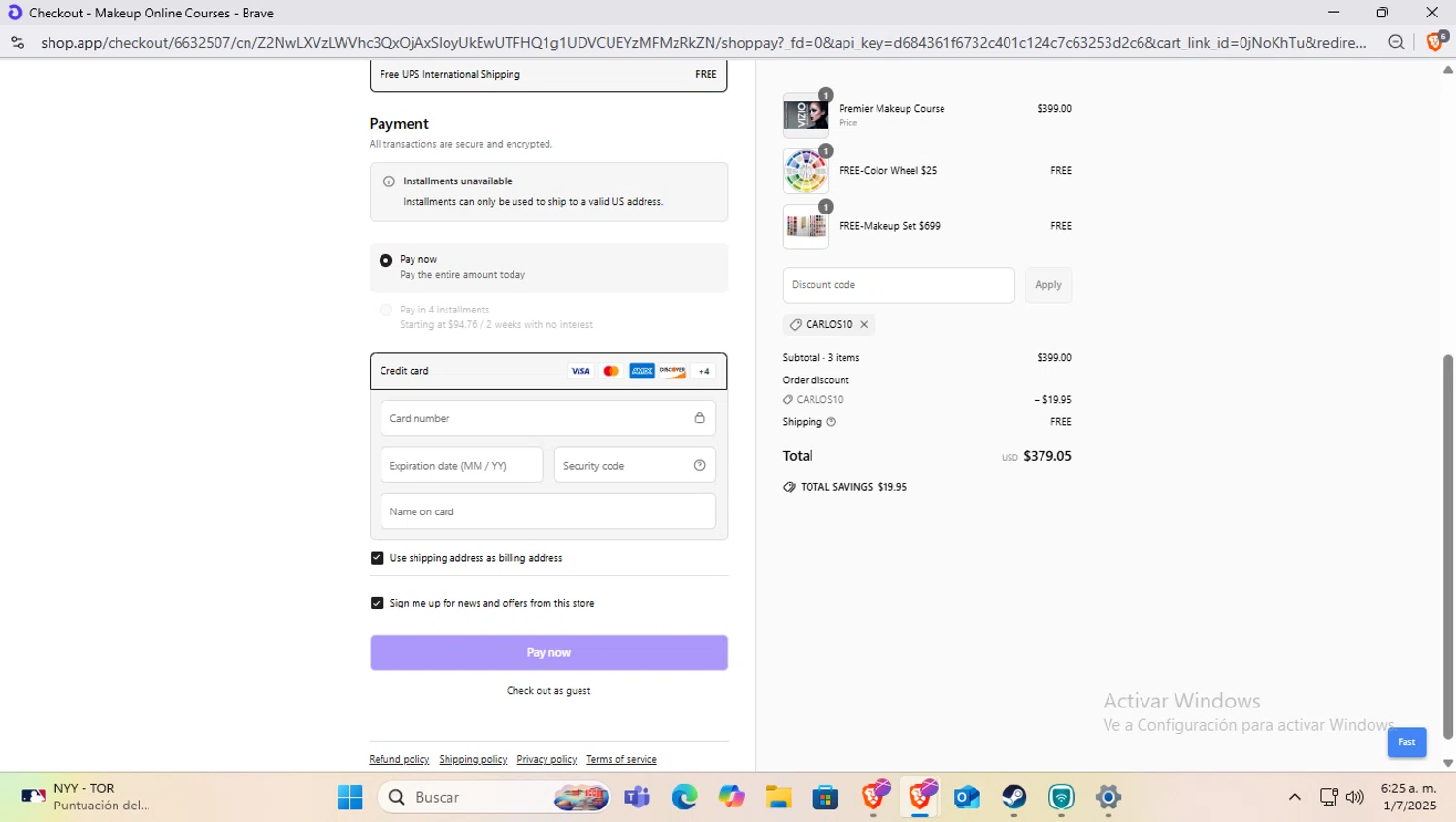1456x822 pixels.
Task: Open Settings gear from taskbar
Action: 1108,797
